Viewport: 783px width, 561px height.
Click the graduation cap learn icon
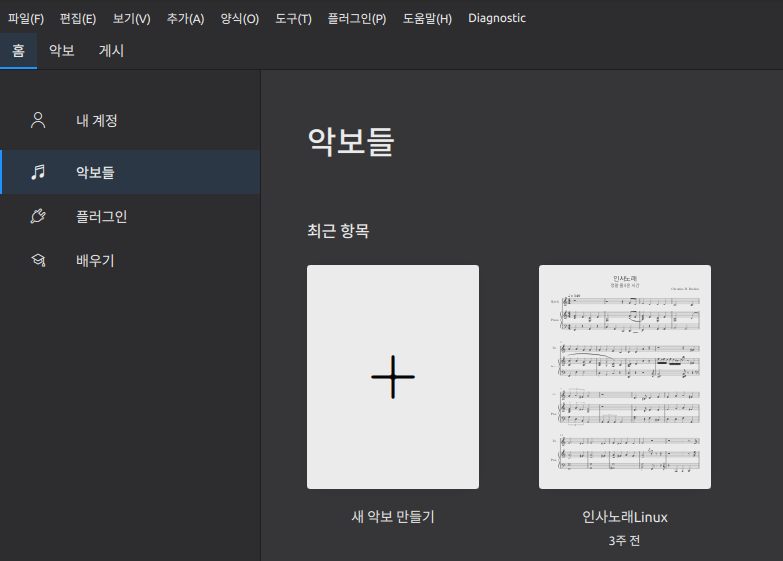38,260
